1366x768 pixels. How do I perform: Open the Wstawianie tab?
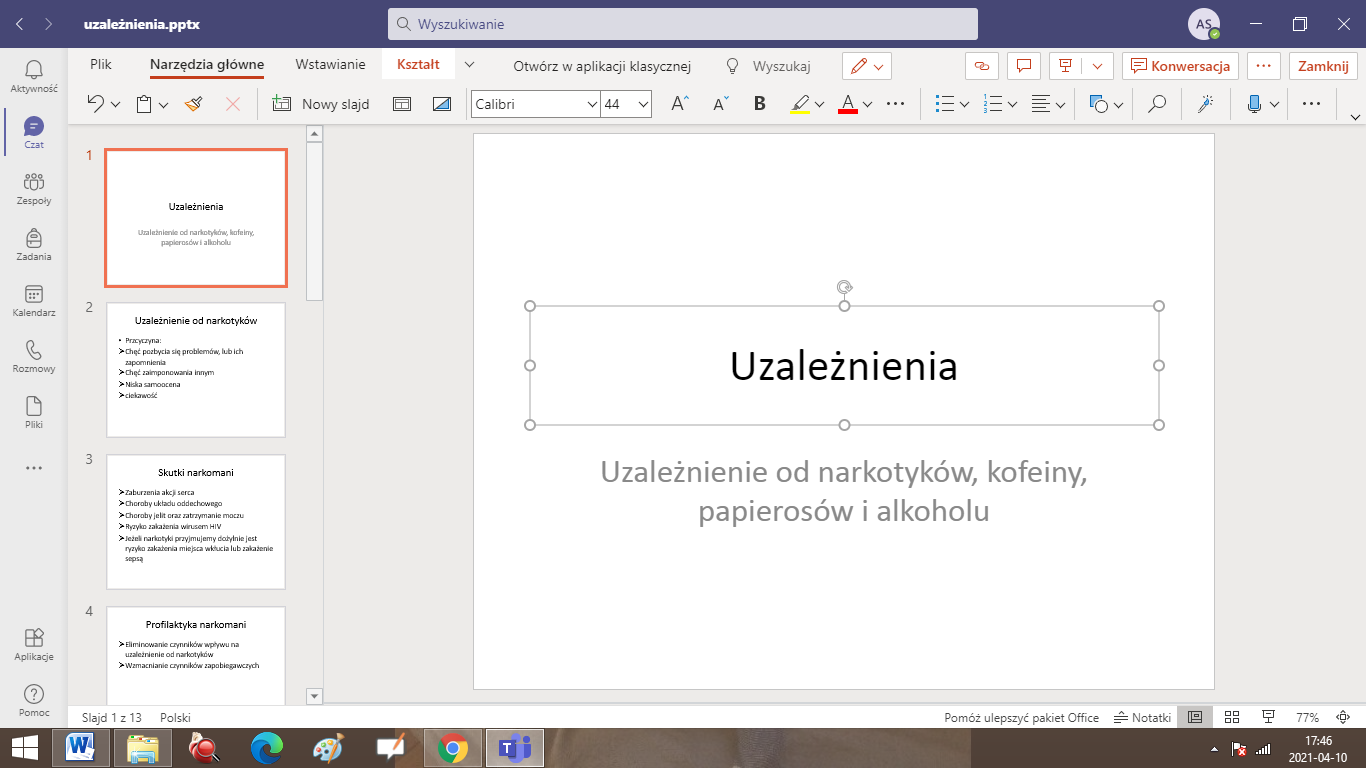(x=330, y=65)
